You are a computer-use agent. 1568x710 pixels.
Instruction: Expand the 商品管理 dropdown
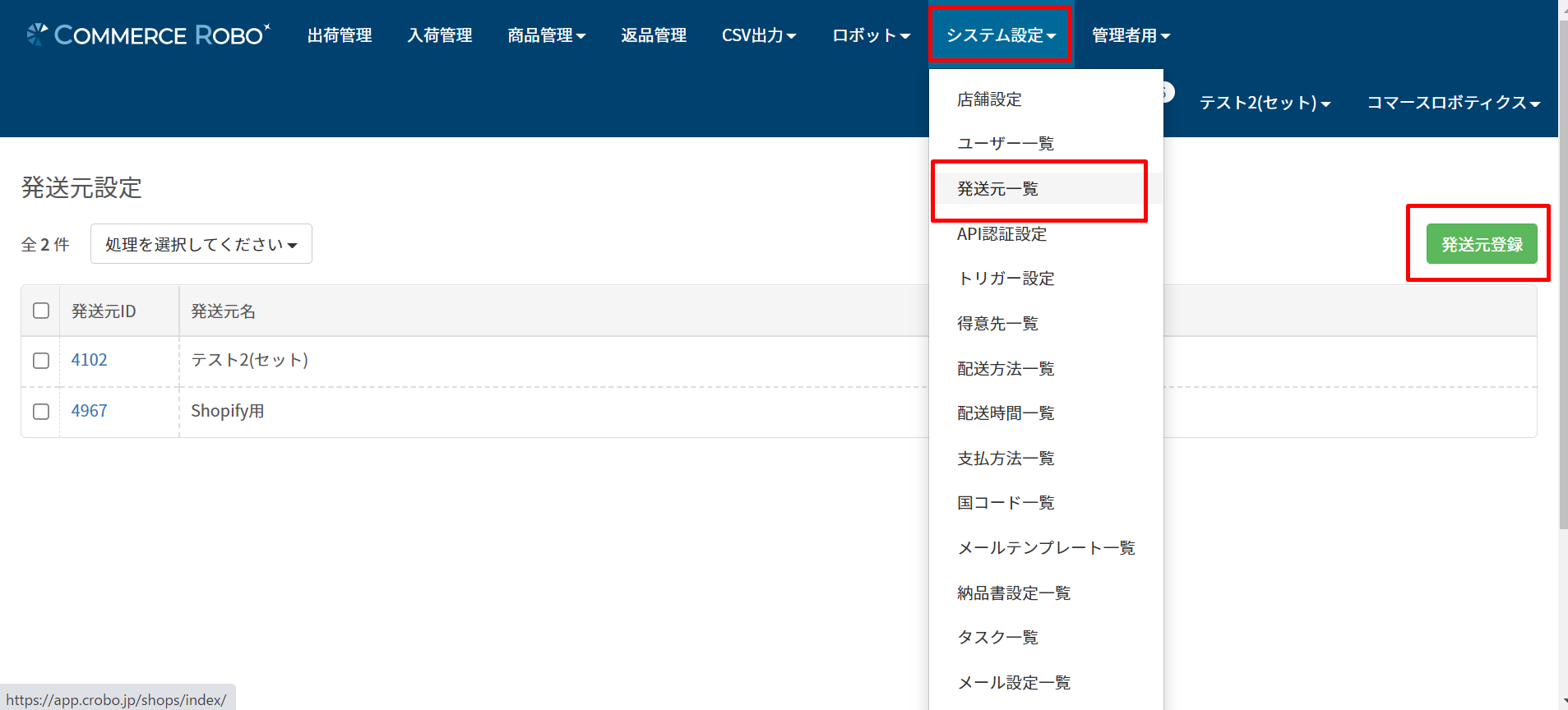[547, 35]
